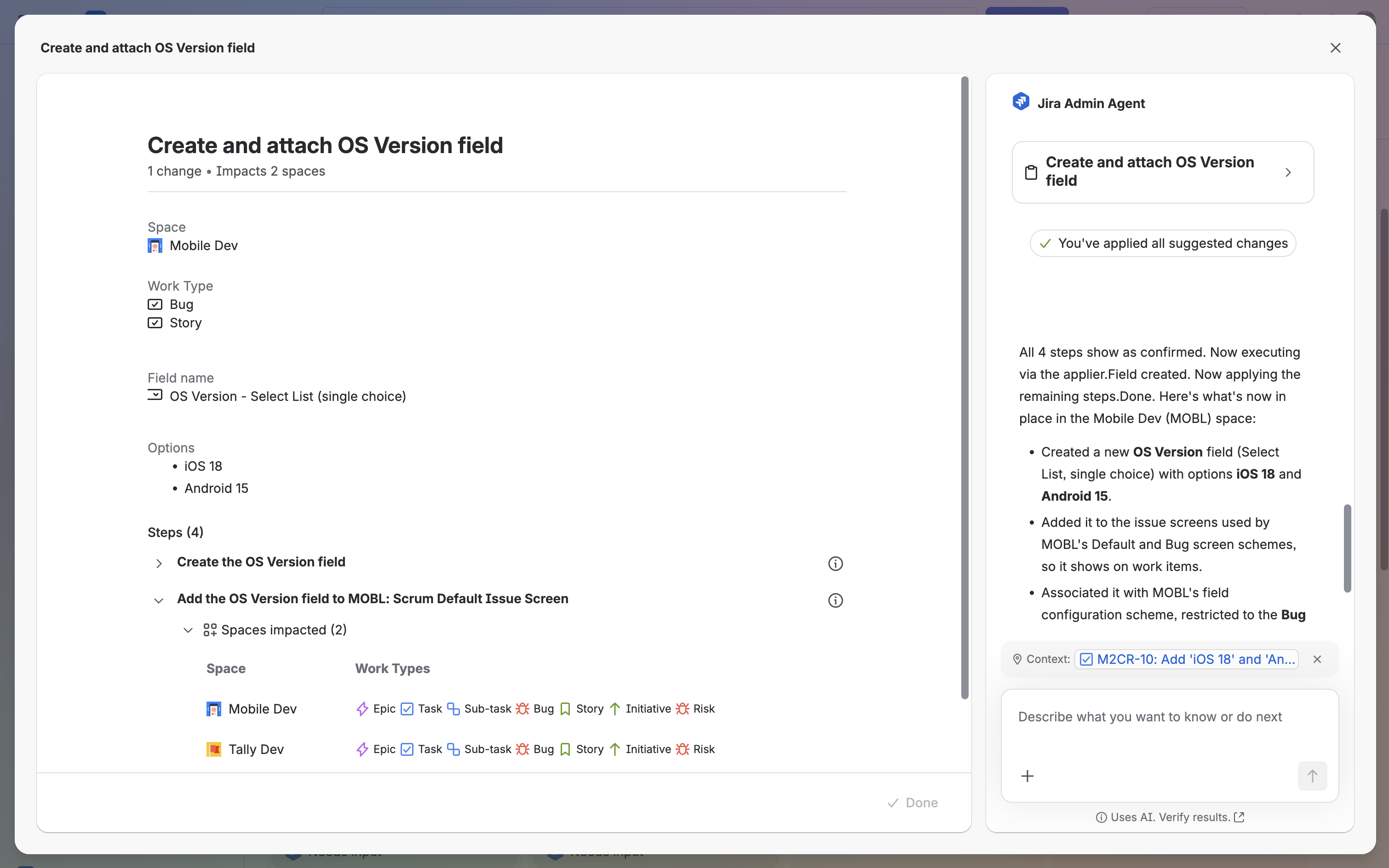
Task: Click the location pin icon beside Context
Action: click(x=1017, y=659)
